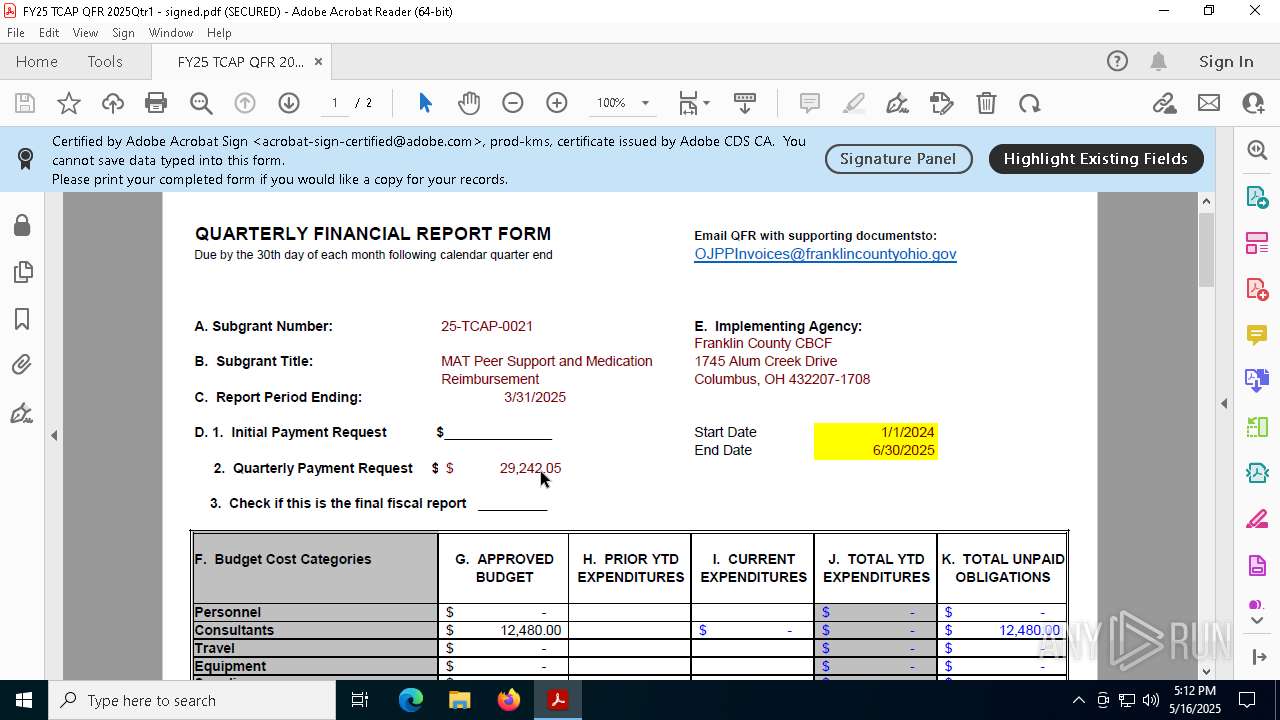Open the share with others icon
This screenshot has width=1280, height=720.
(1253, 103)
